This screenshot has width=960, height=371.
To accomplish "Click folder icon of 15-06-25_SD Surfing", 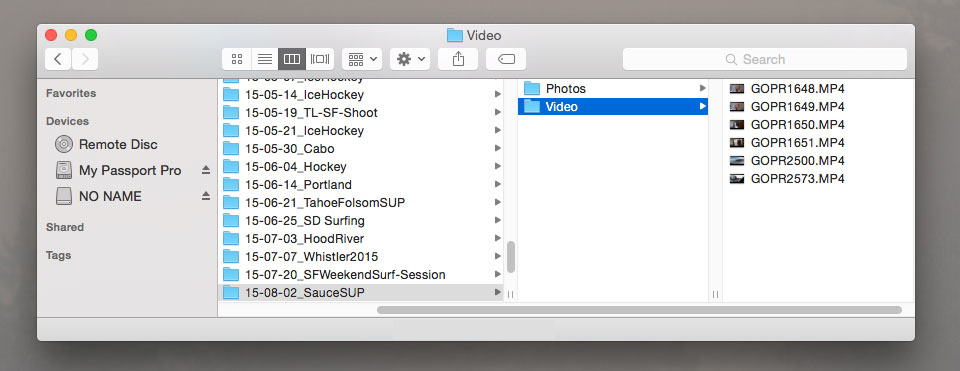I will tap(231, 220).
